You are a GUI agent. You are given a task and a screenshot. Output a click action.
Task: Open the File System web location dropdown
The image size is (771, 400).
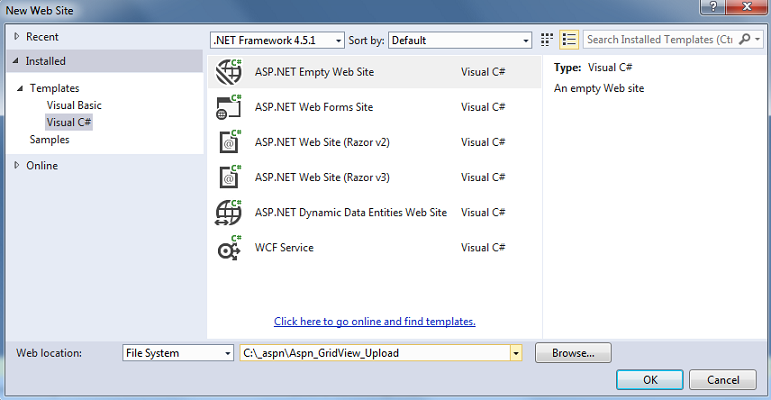point(178,353)
